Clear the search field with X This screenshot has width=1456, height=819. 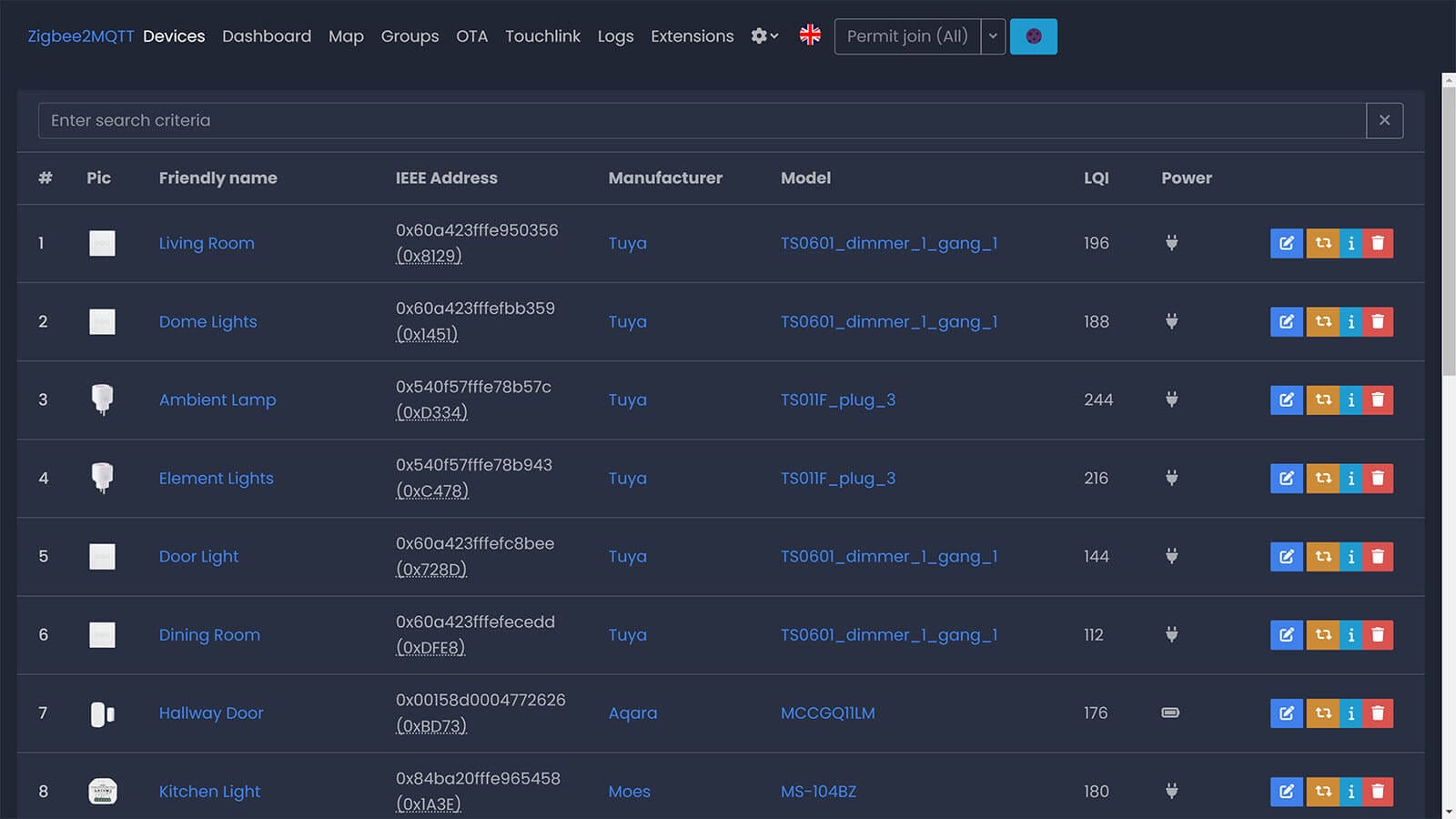coord(1384,120)
